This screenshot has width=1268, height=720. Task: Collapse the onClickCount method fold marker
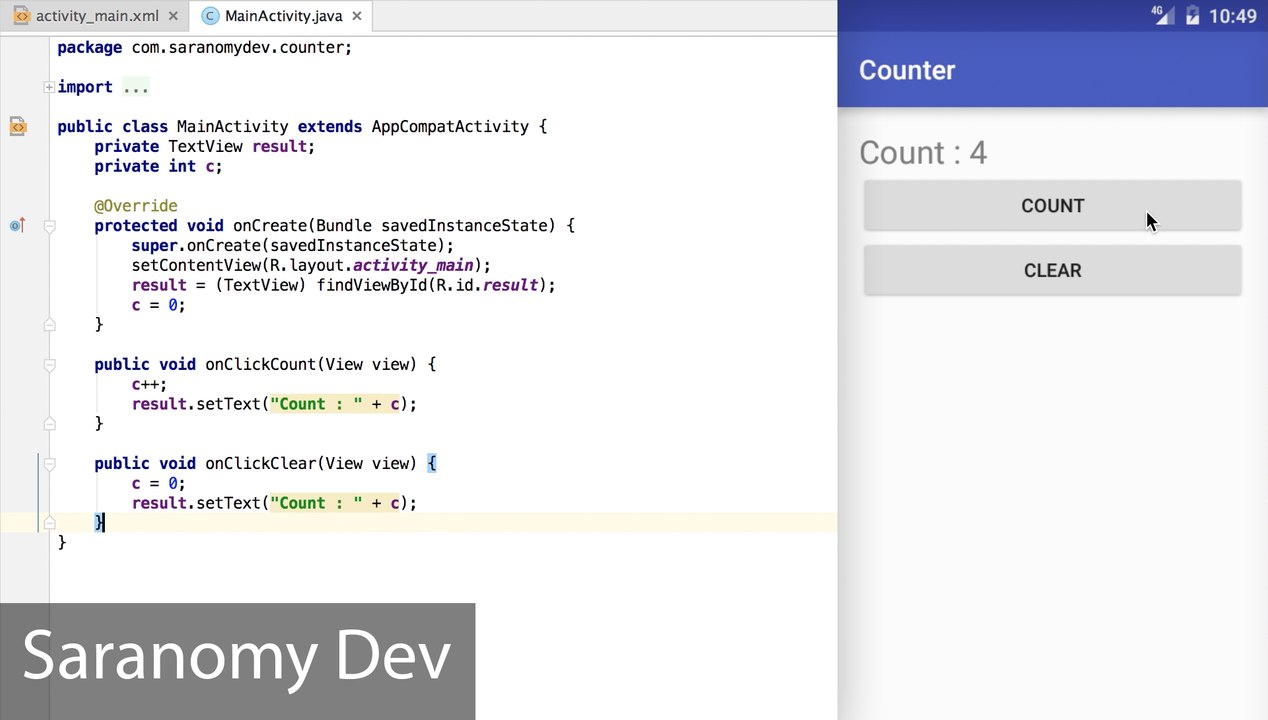[x=49, y=365]
